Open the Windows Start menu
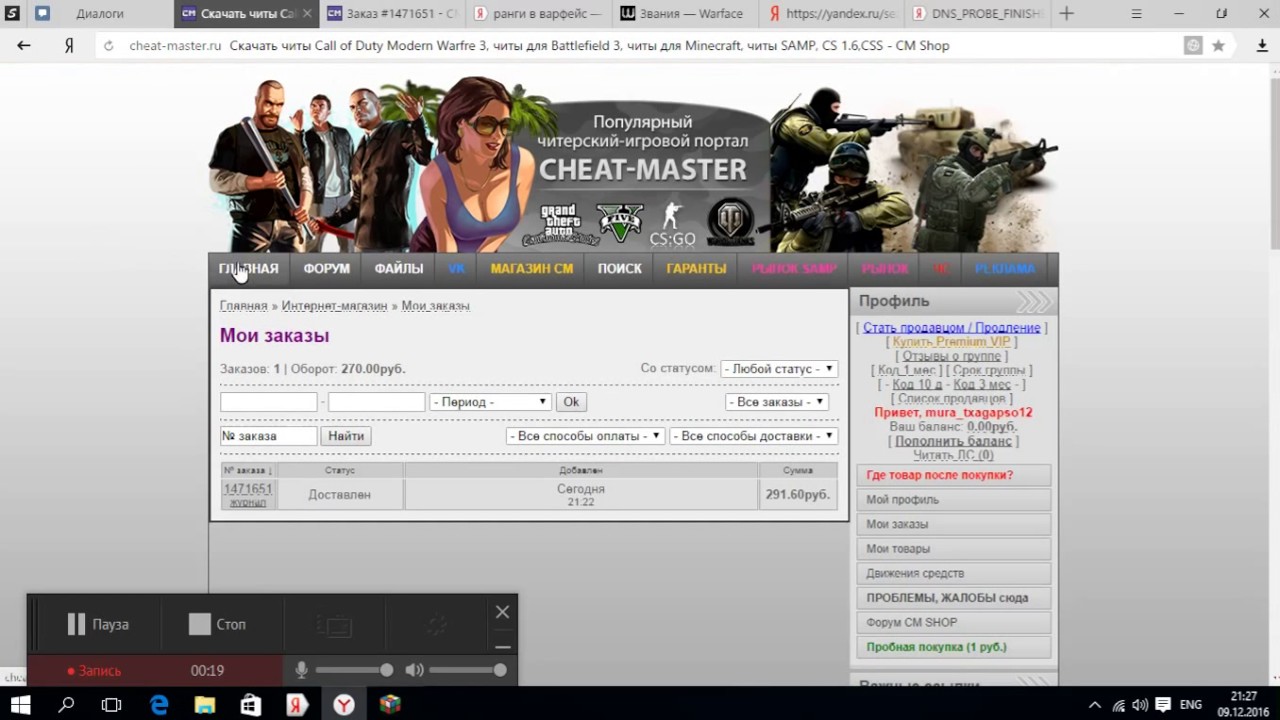 (20, 704)
